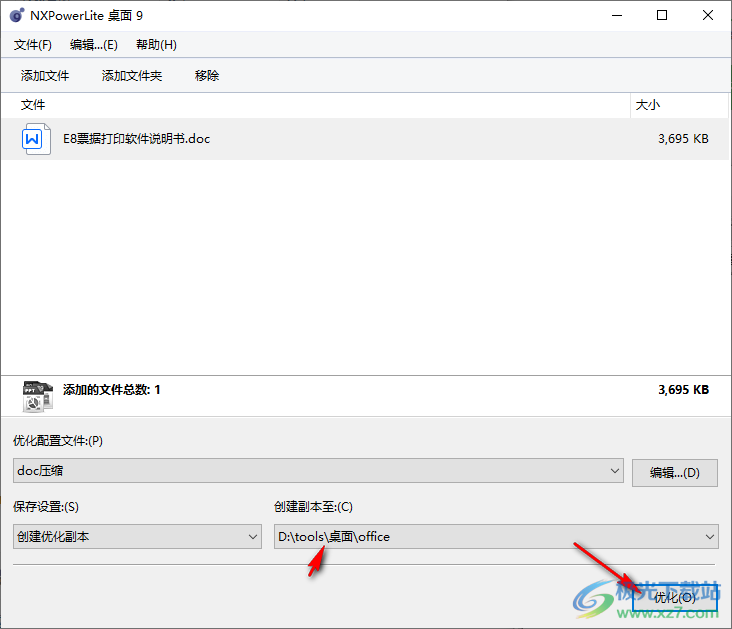Click the 编辑...(D) button
The width and height of the screenshot is (732, 629).
tap(675, 473)
